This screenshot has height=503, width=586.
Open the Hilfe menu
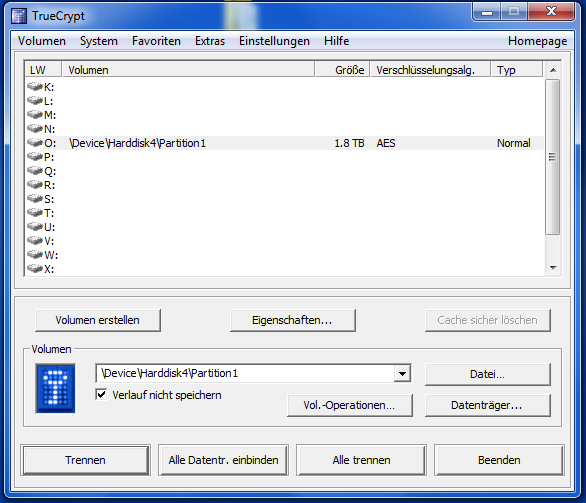336,41
